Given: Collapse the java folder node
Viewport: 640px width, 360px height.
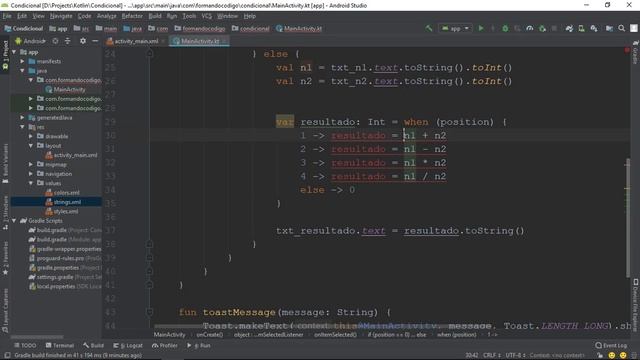Looking at the screenshot, I should (22, 71).
